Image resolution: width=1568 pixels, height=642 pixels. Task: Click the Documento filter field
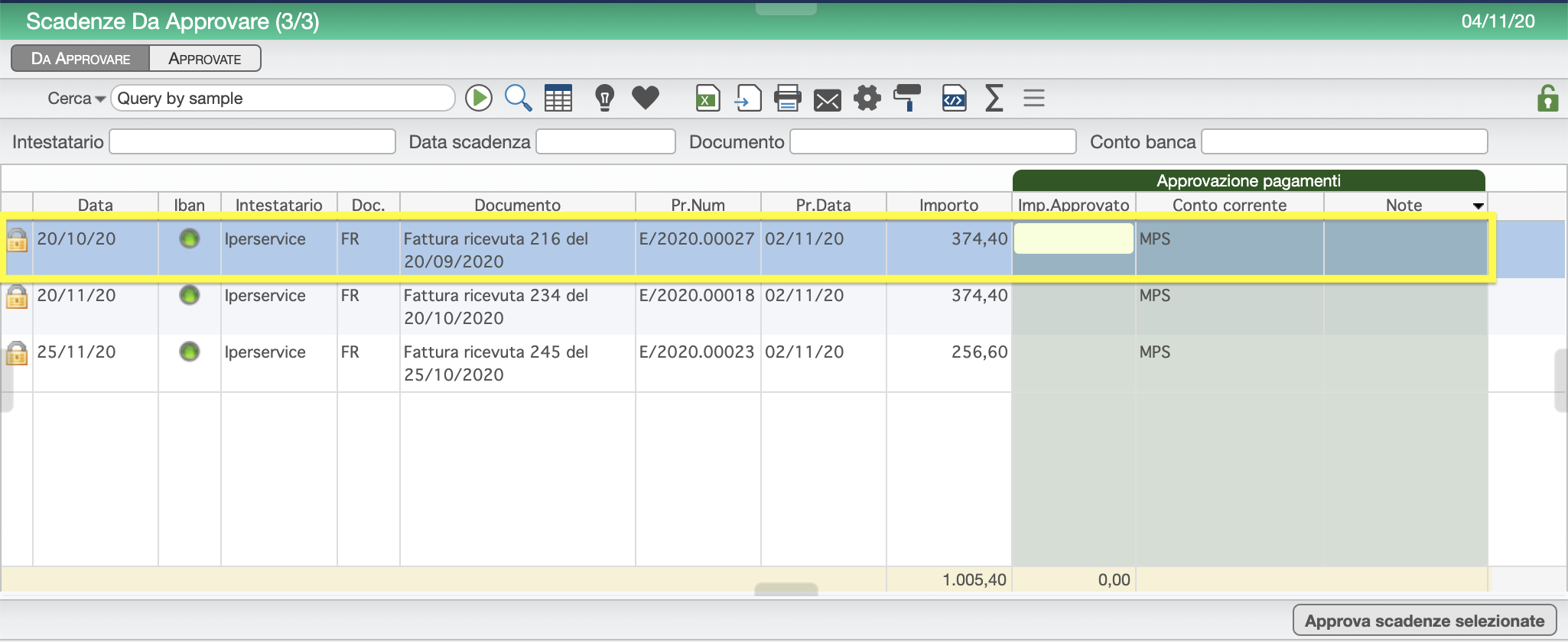pyautogui.click(x=933, y=141)
